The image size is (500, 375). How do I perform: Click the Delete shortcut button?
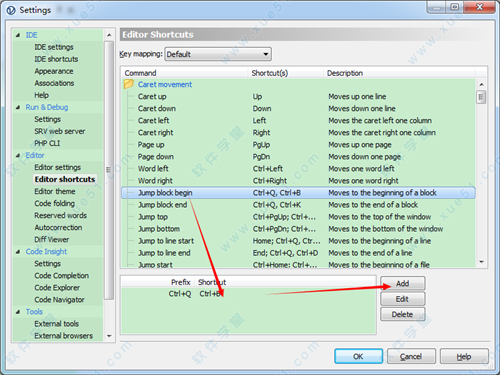(x=403, y=314)
